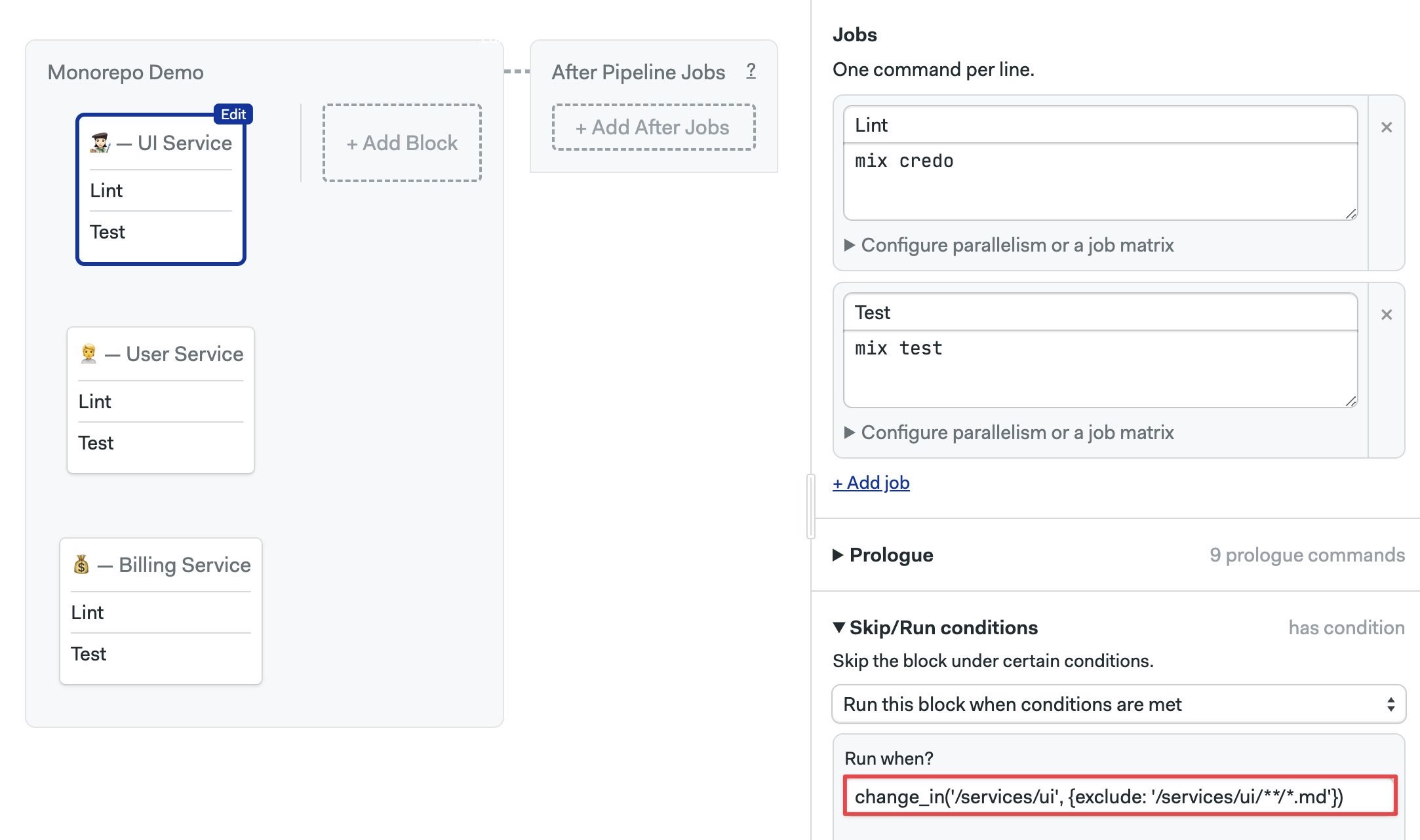Click the User Service block emoji icon
Image resolution: width=1420 pixels, height=840 pixels.
[x=89, y=354]
